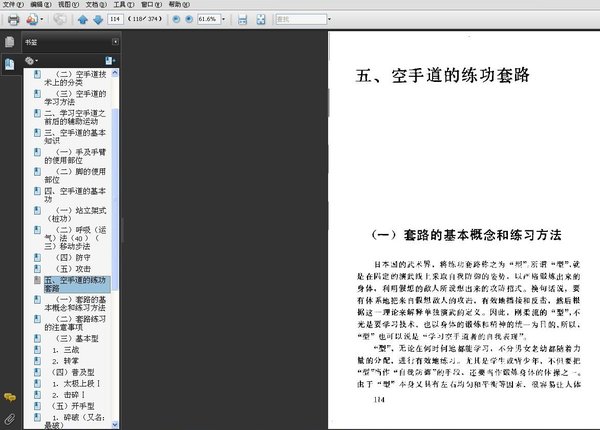Toggle the Bookmarks panel sidebar icon

coord(10,64)
